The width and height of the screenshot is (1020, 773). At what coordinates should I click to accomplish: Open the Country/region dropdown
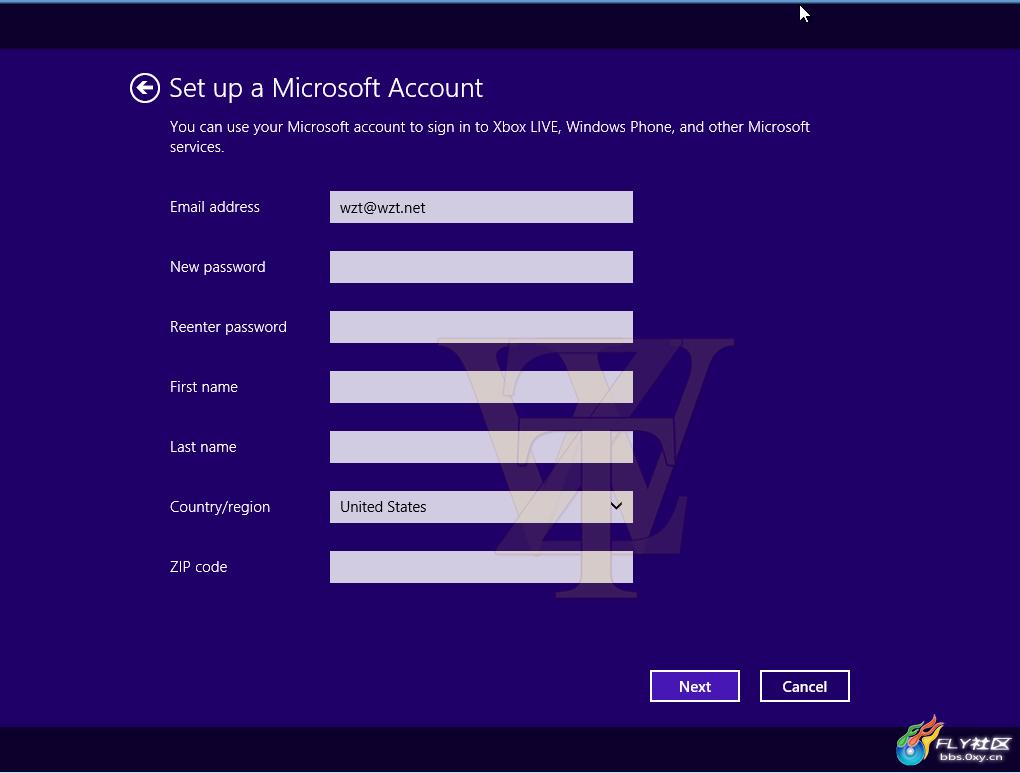[x=481, y=507]
